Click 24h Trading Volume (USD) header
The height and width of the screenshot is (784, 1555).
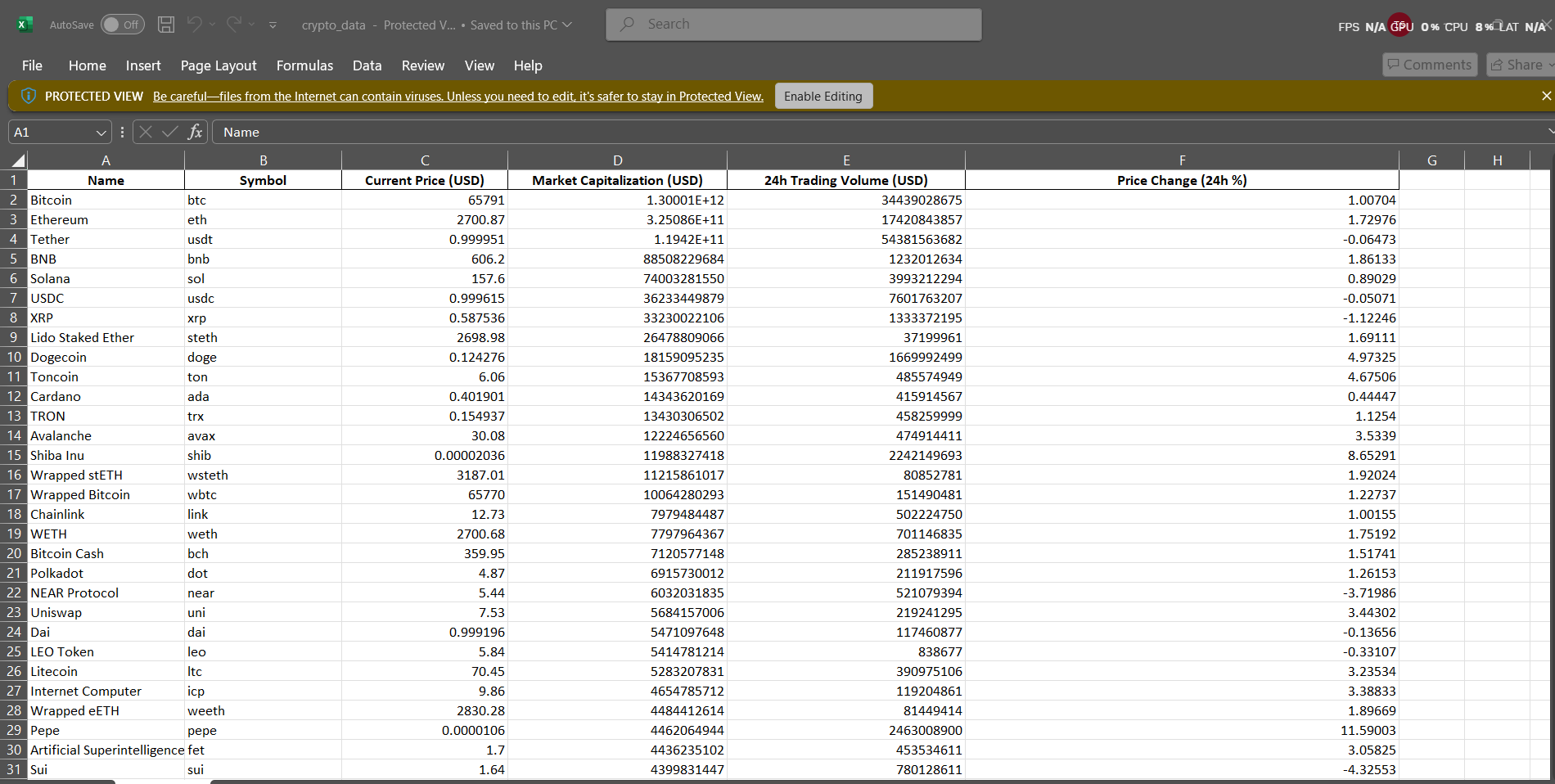846,180
